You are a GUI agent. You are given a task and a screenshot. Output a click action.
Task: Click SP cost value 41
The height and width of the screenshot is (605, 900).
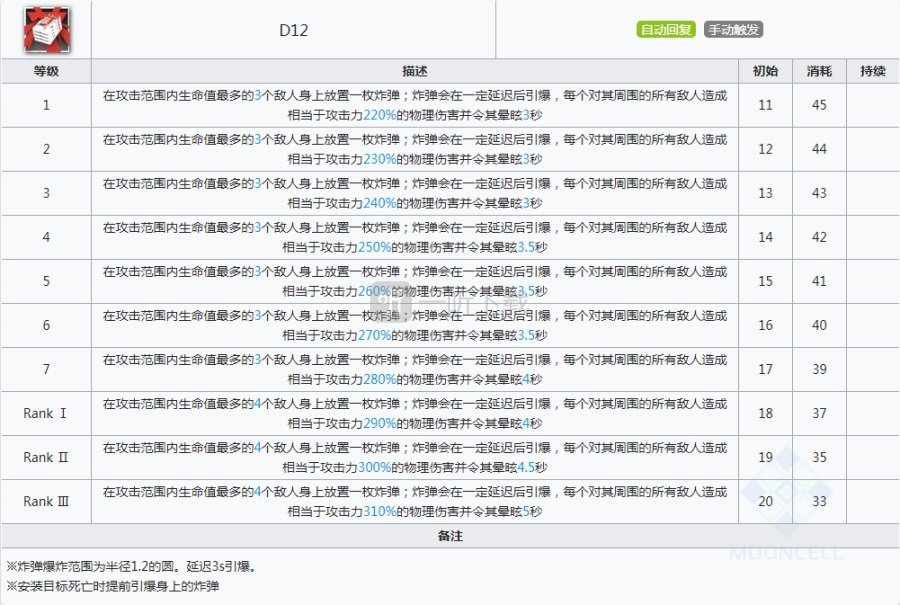[x=819, y=281]
